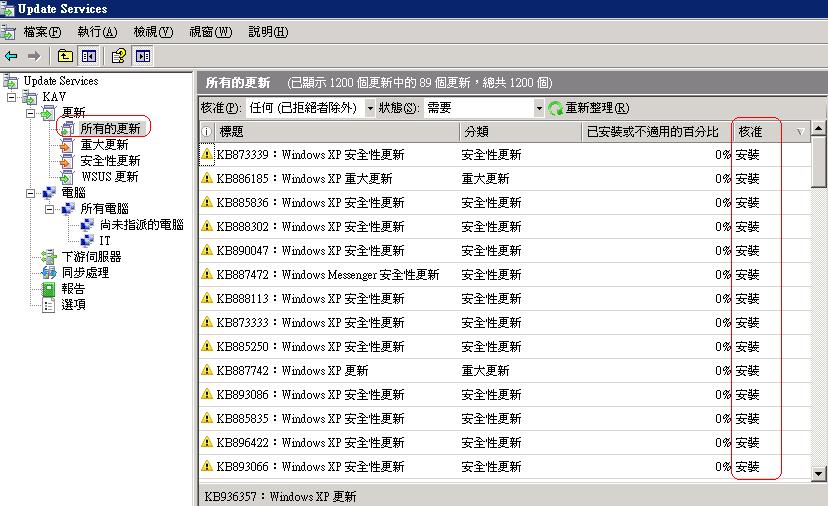Click the KB936357 details pane title
This screenshot has width=828, height=506.
(x=280, y=496)
